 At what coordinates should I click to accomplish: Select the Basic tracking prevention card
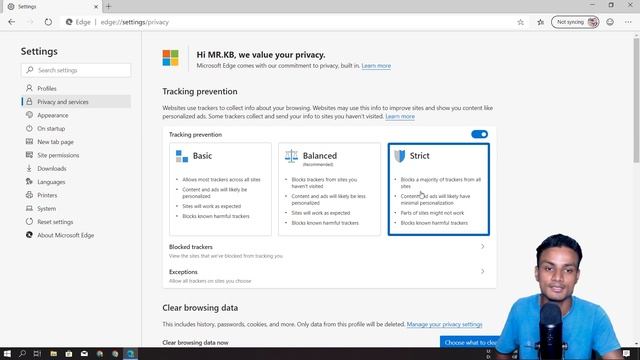click(220, 189)
